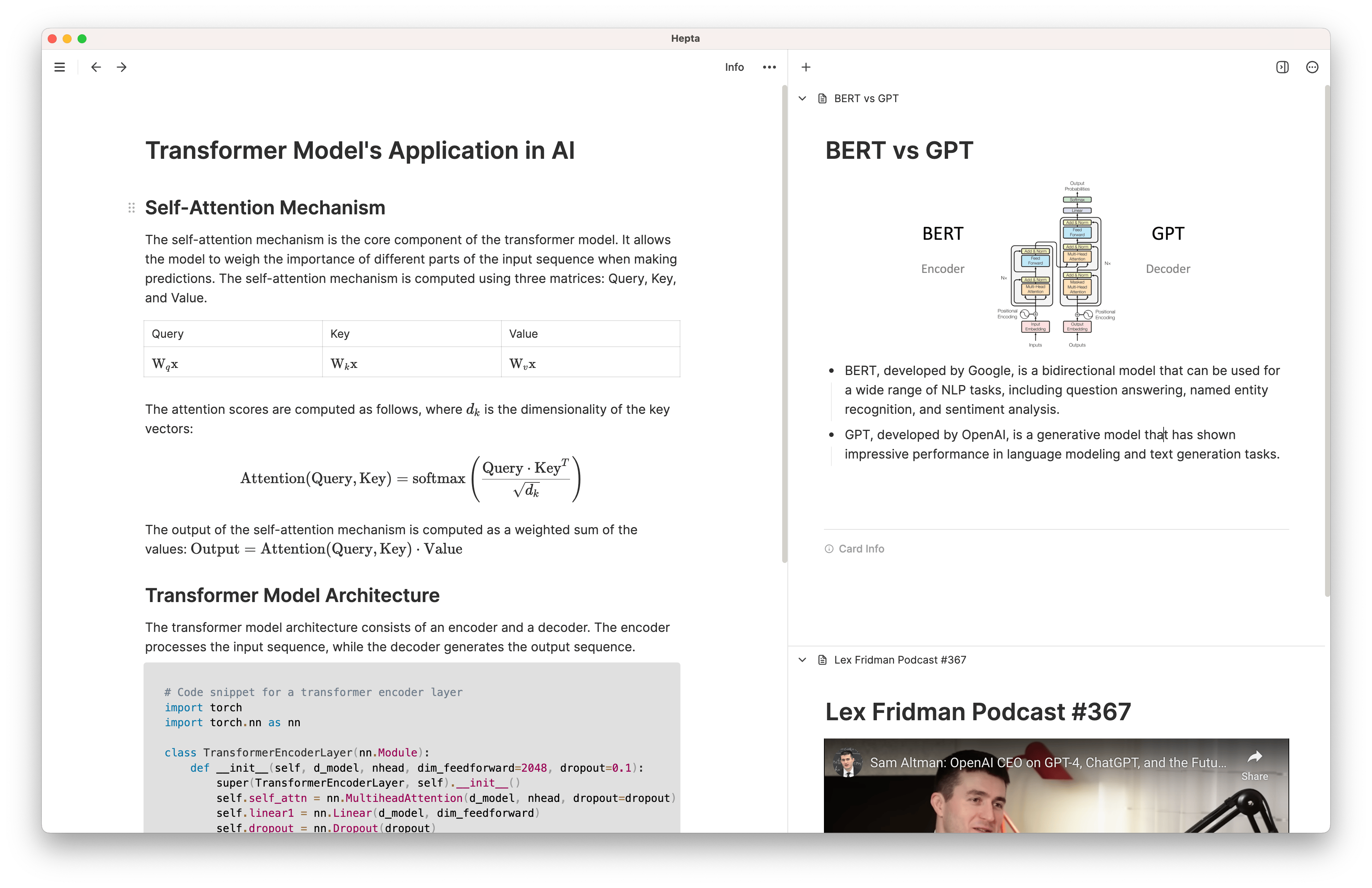Image resolution: width=1372 pixels, height=888 pixels.
Task: Click the 'def __init__' code line
Action: (417, 768)
